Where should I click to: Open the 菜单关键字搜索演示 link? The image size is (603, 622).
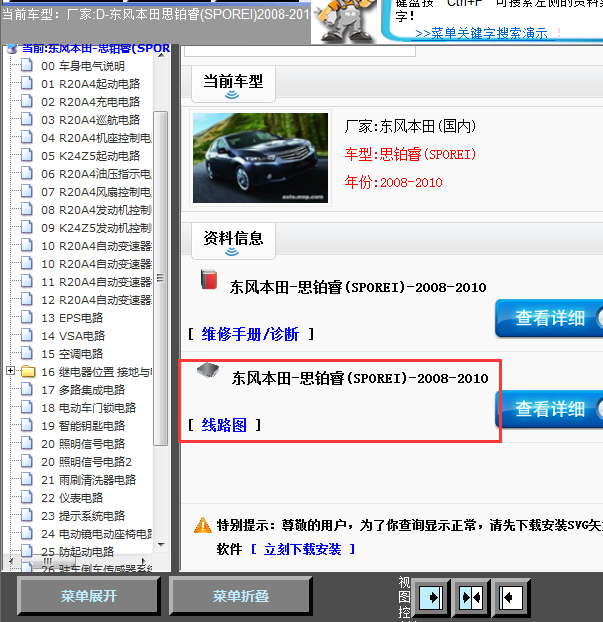(x=481, y=33)
